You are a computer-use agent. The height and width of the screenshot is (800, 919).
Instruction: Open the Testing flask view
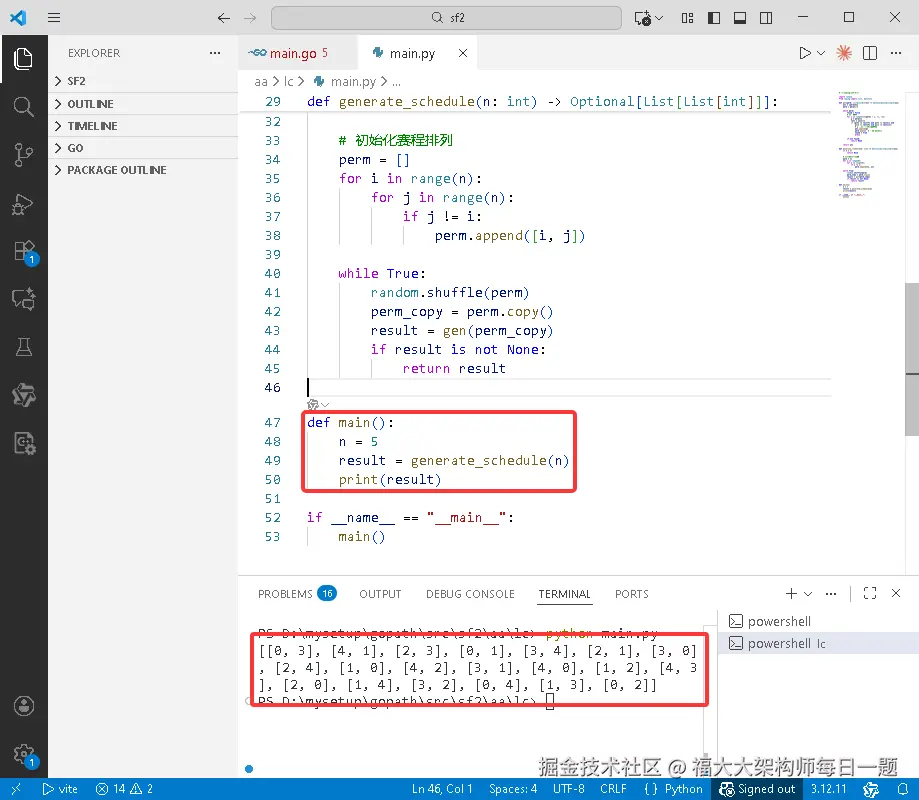tap(23, 347)
